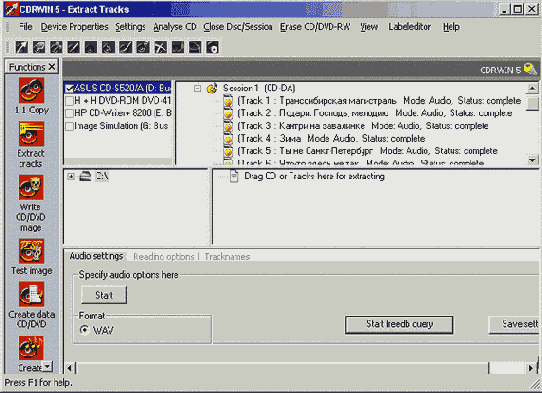542x393 pixels.
Task: Switch to the Tracknames tab
Action: 227,257
